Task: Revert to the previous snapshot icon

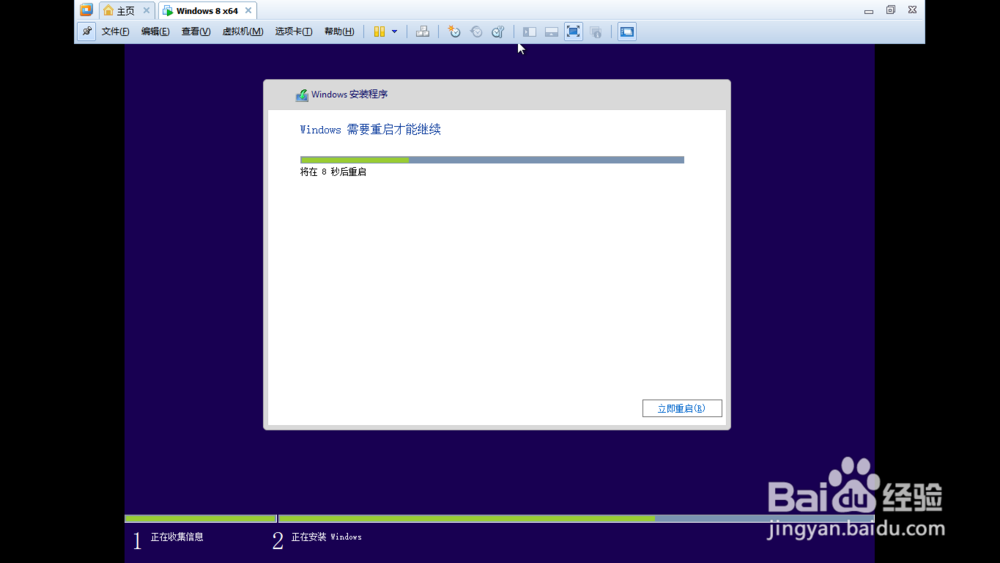Action: tap(476, 31)
